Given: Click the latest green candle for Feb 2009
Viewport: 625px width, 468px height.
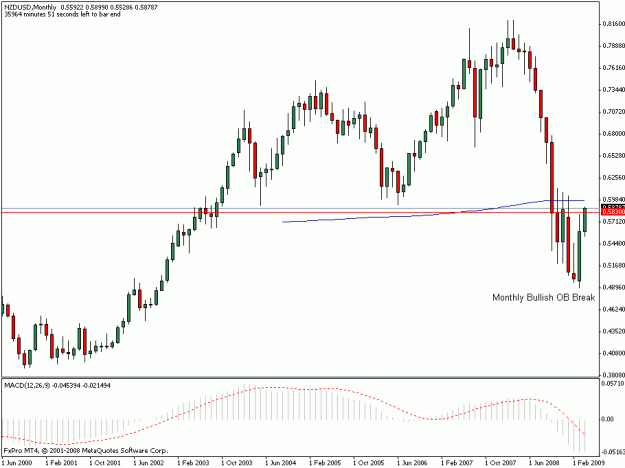Looking at the screenshot, I should pos(585,220).
